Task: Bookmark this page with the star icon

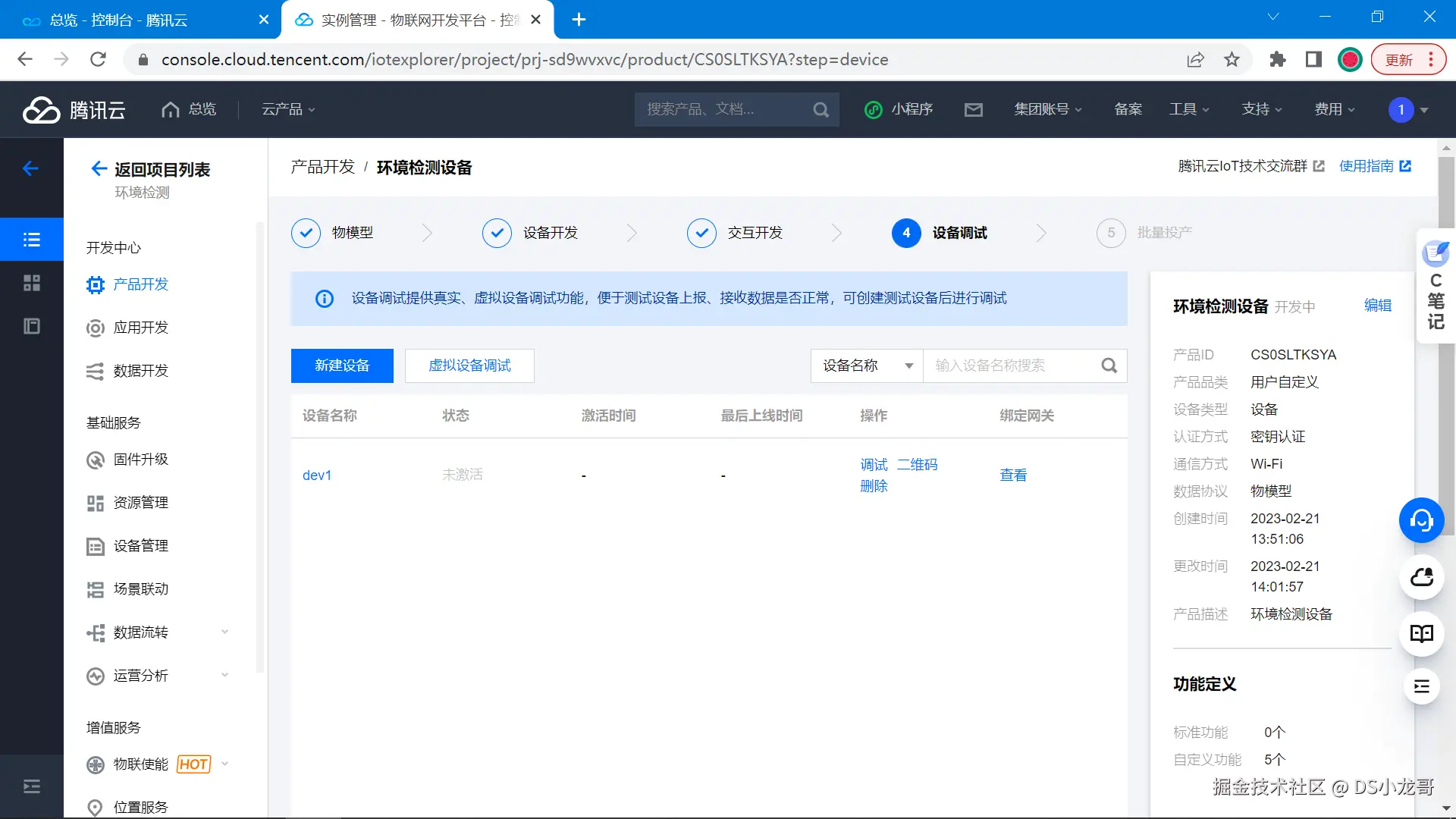Action: [1232, 59]
